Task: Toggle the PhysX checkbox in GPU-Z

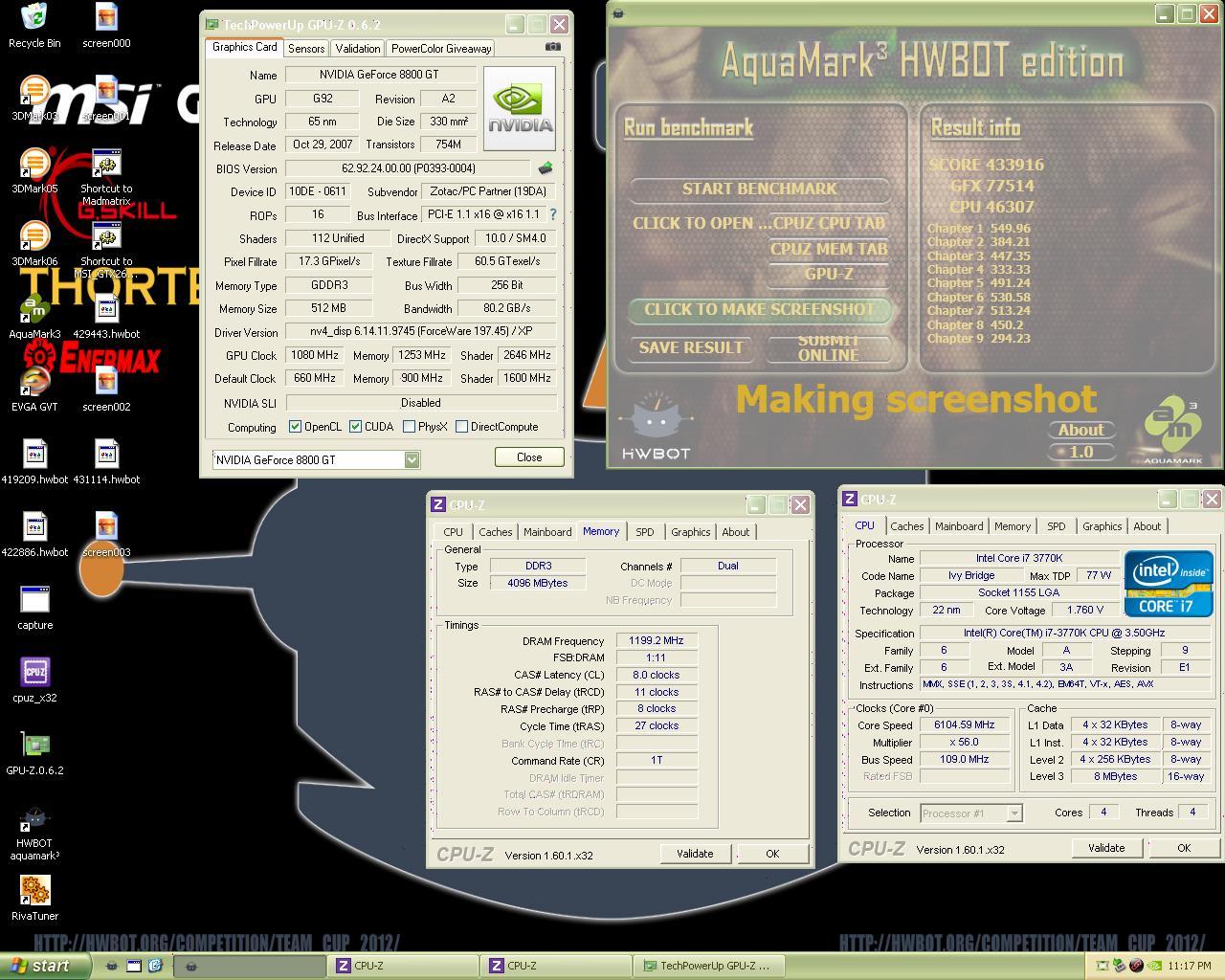Action: (409, 427)
